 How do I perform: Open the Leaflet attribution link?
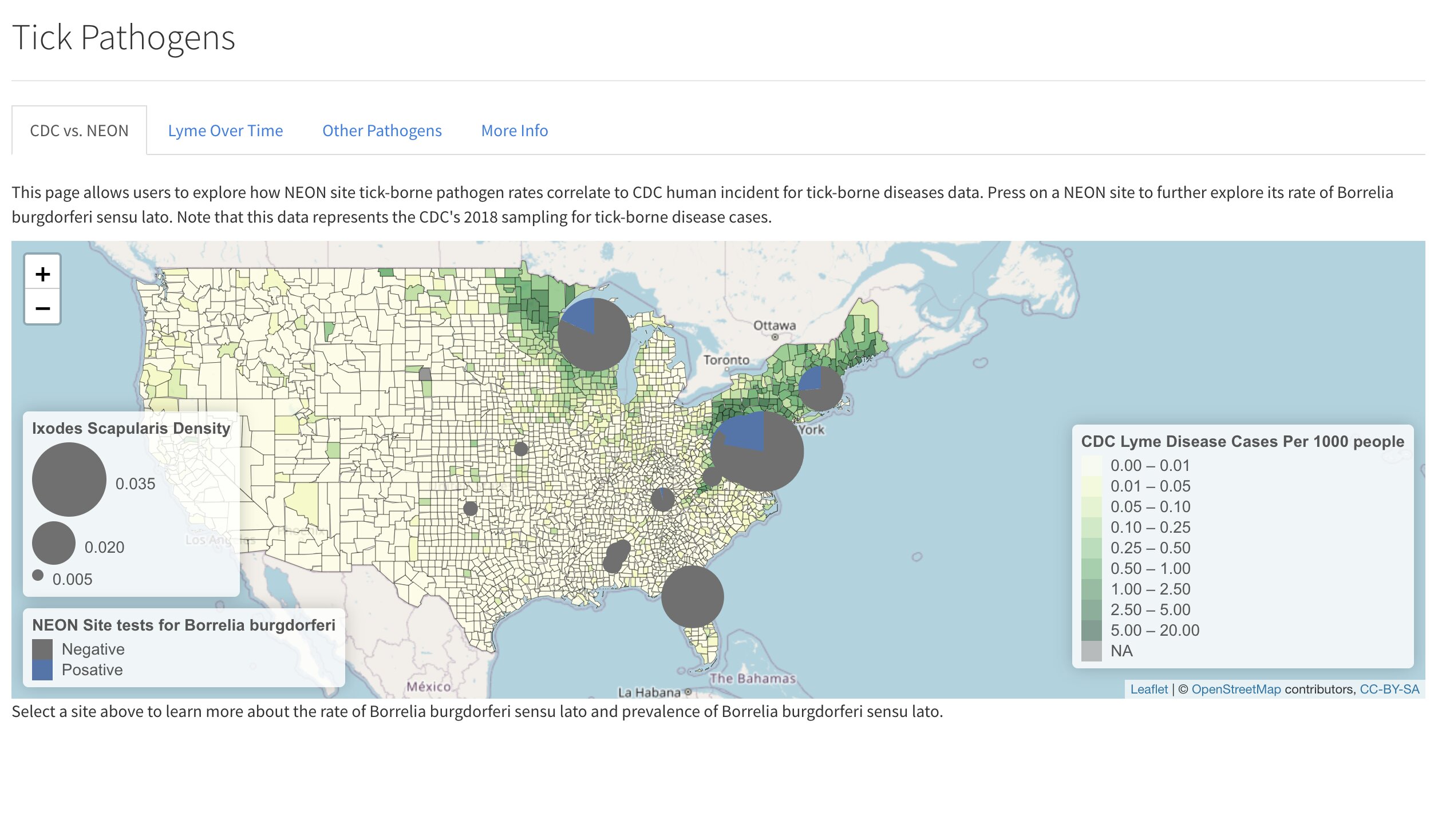1148,689
